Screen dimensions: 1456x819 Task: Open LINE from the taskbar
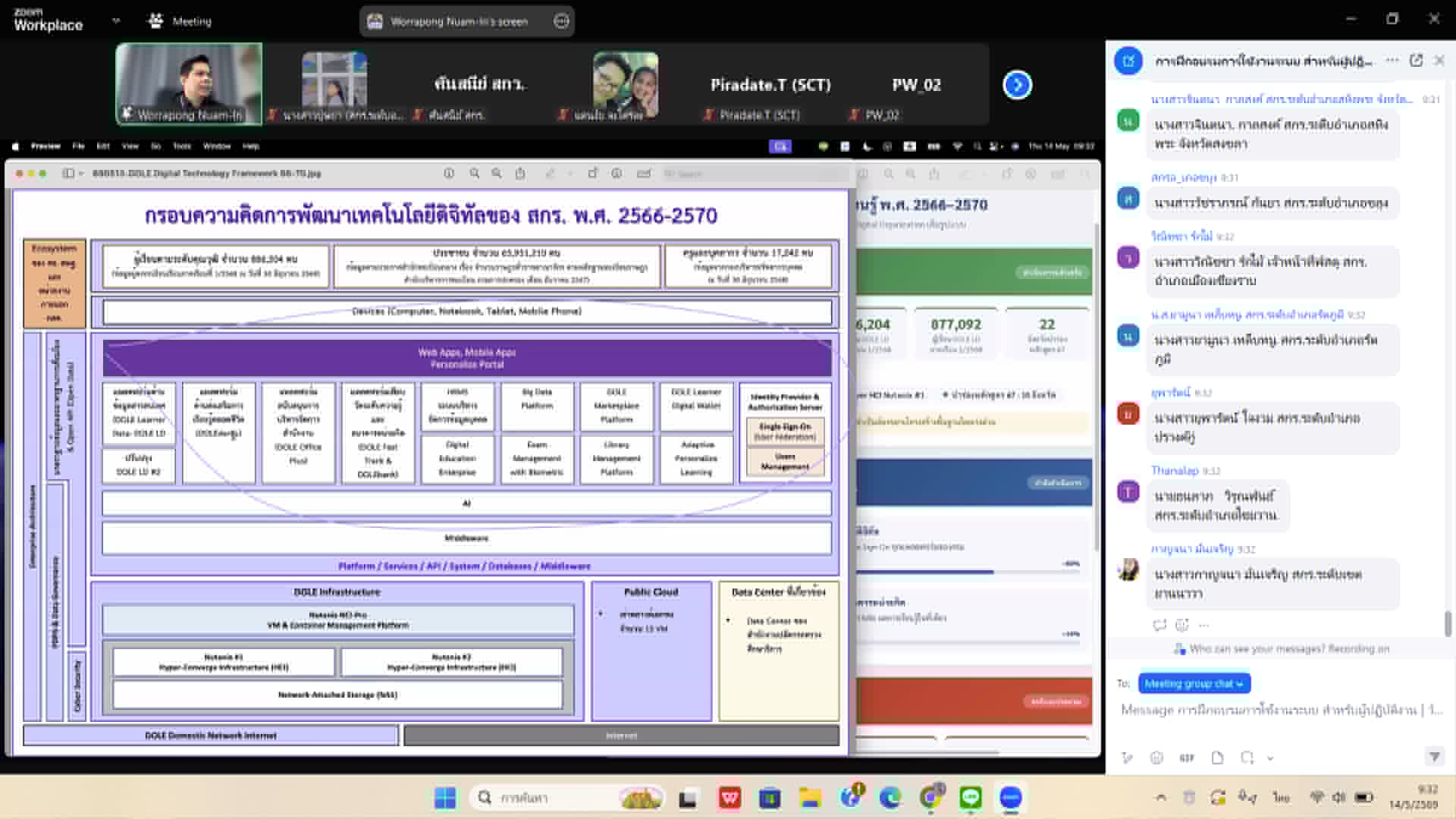pos(971,798)
